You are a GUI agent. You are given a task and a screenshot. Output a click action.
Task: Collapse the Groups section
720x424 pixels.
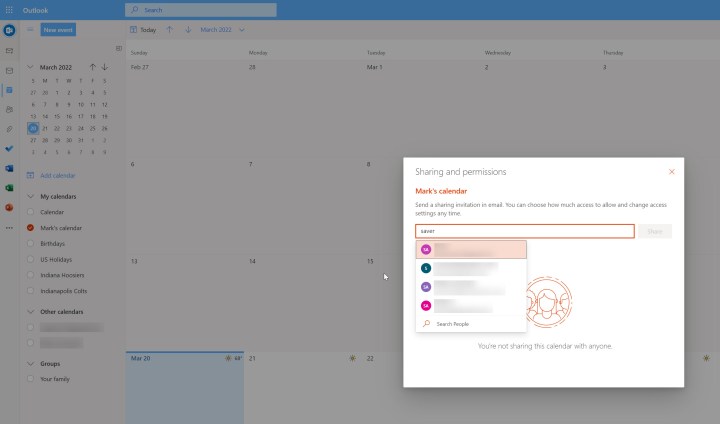(30, 363)
